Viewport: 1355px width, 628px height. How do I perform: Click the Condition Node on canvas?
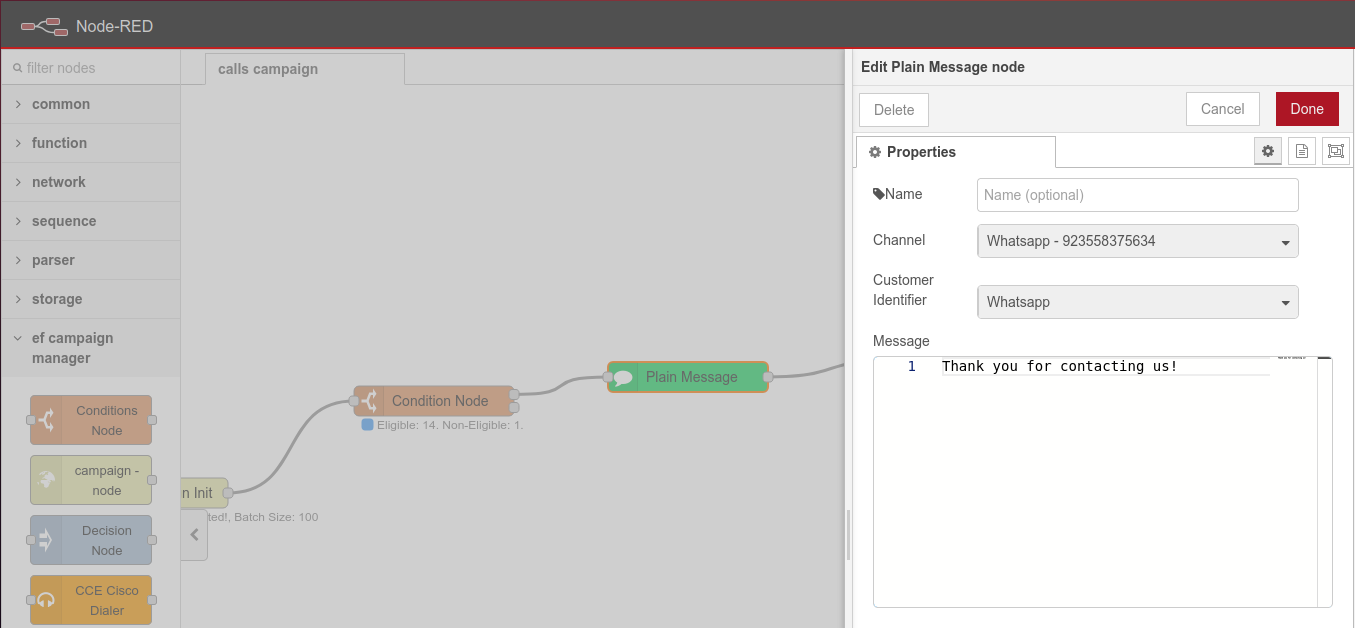pyautogui.click(x=434, y=401)
